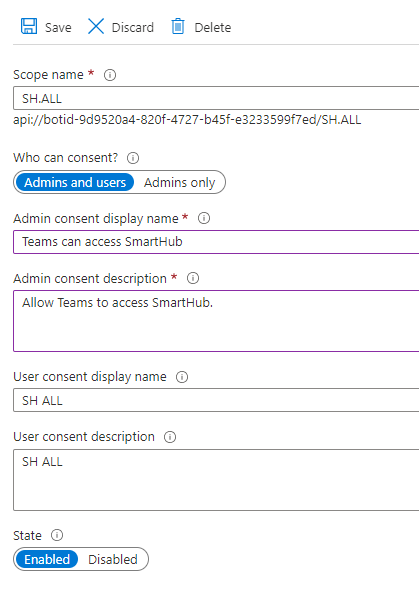Switch consent to Admins only

(180, 183)
